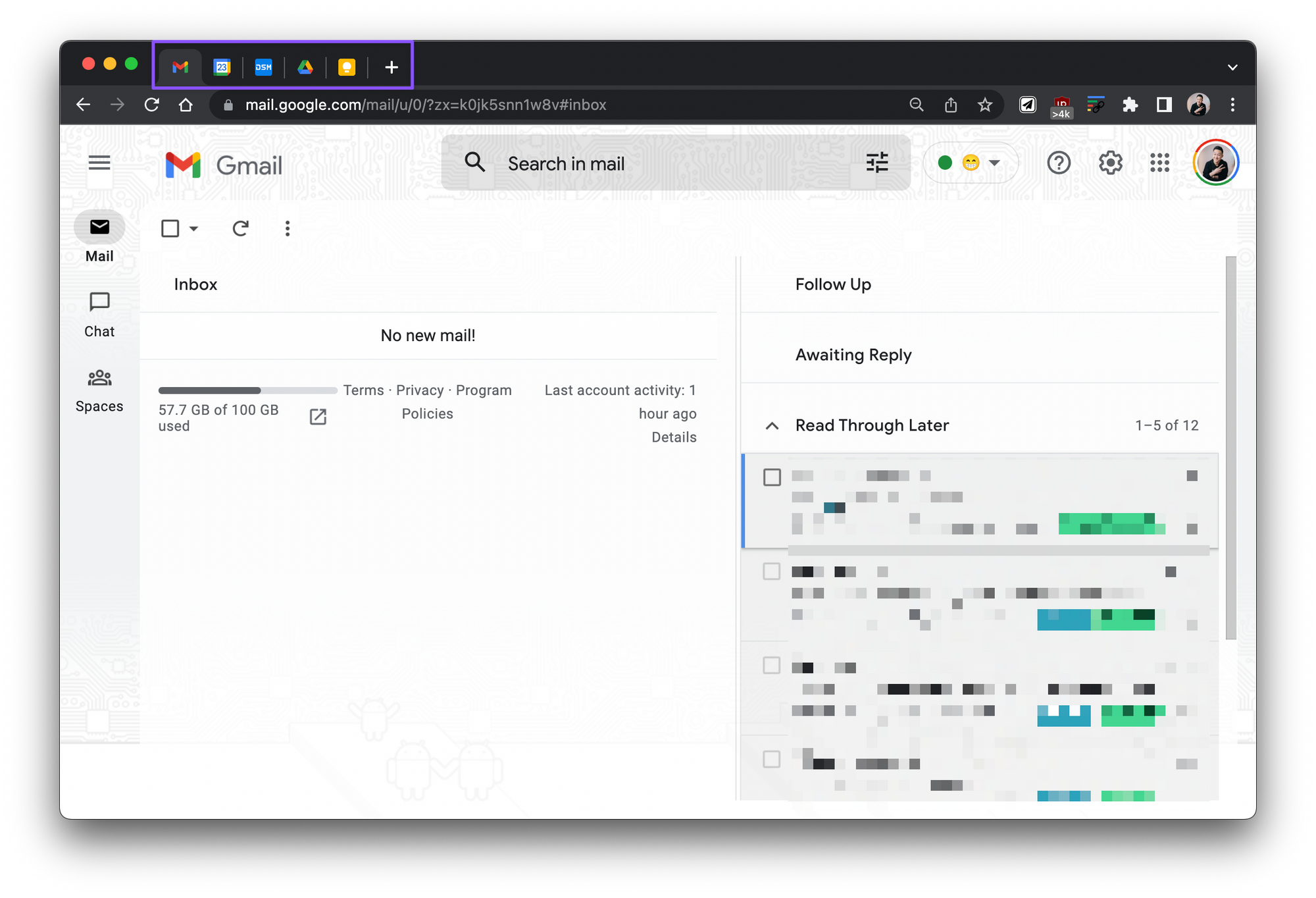Switch to the Google Calendar tab
The width and height of the screenshot is (1316, 898).
tap(222, 67)
